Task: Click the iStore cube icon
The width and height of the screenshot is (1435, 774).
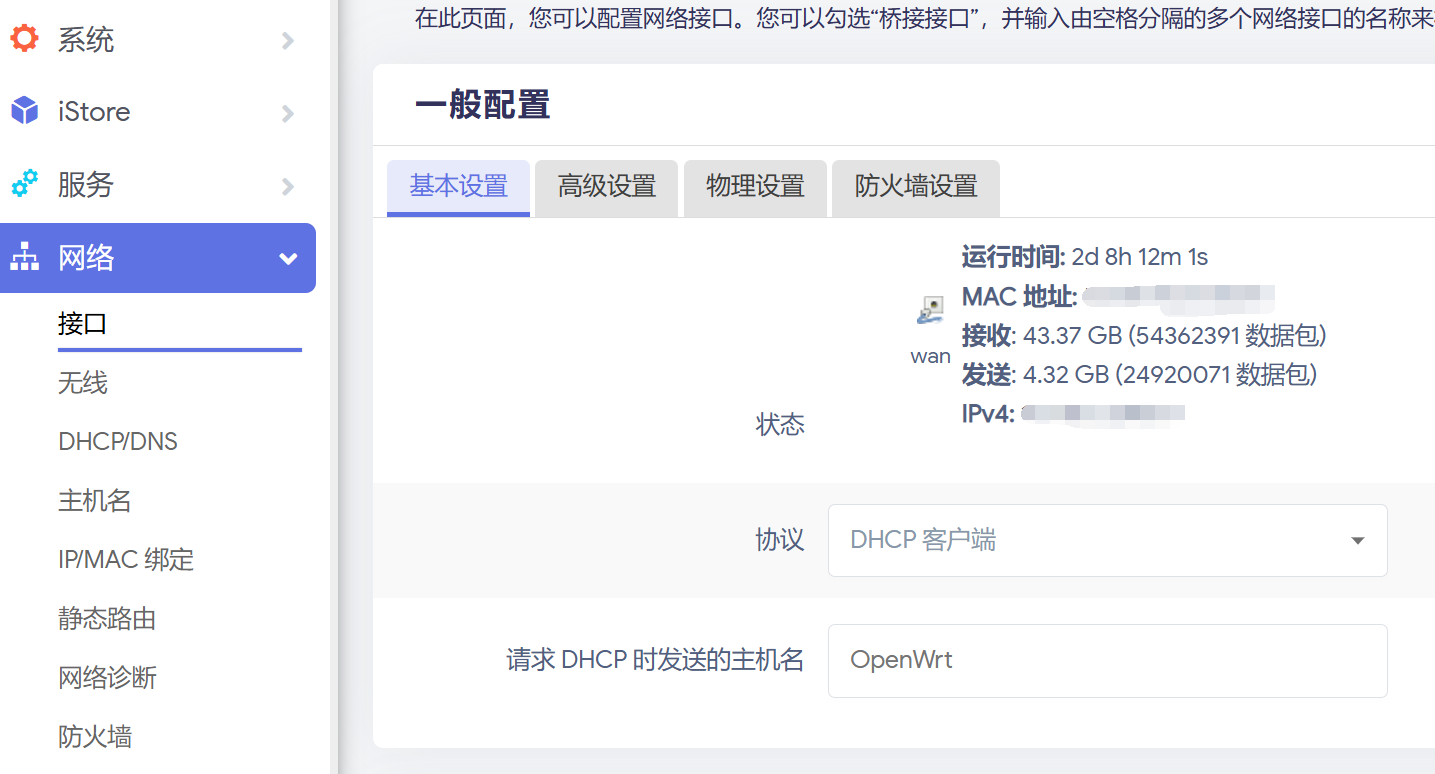Action: click(24, 111)
